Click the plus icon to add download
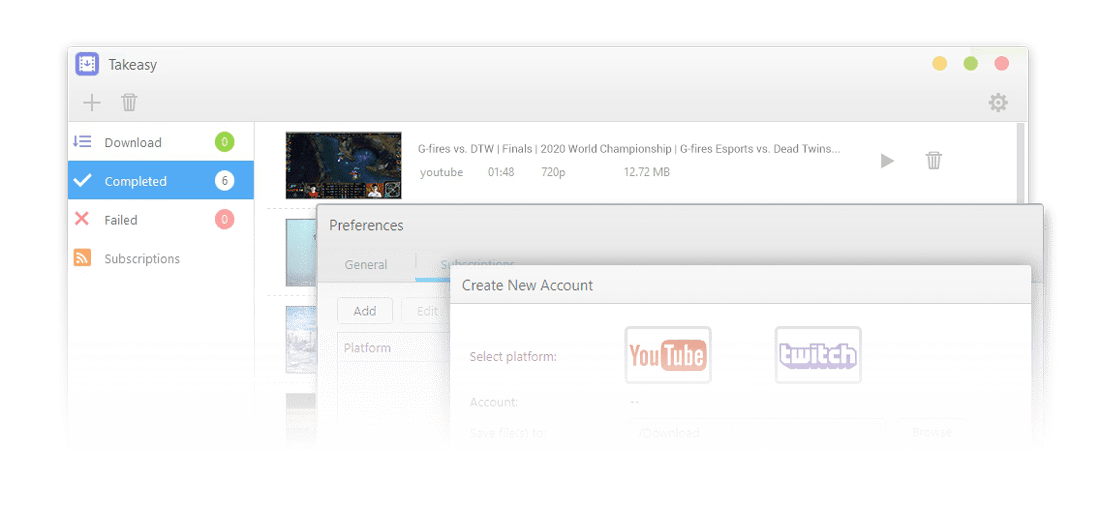Screen dimensions: 1100x511 [92, 102]
